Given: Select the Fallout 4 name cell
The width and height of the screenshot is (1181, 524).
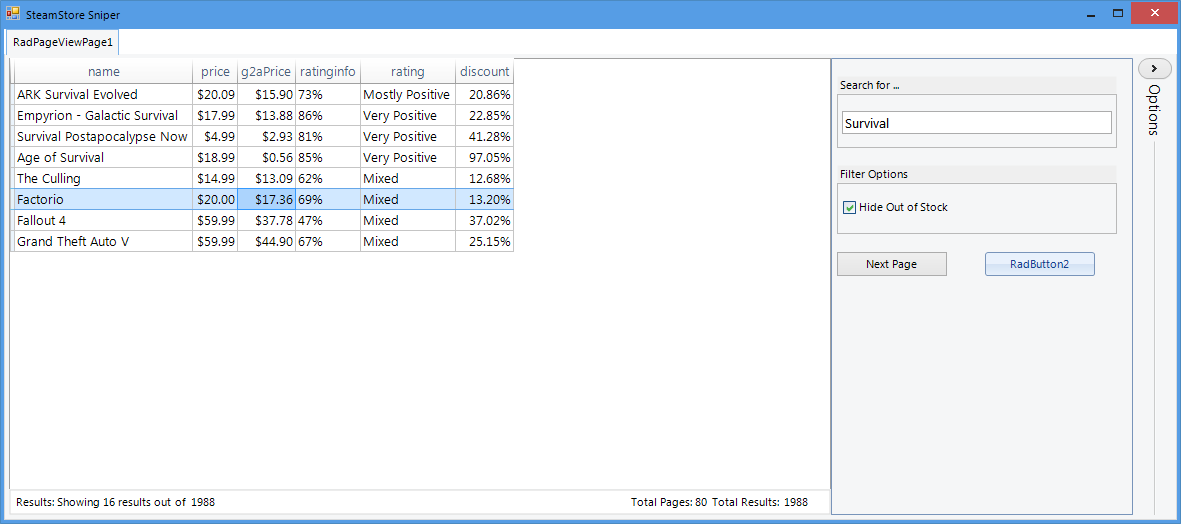Looking at the screenshot, I should (x=104, y=221).
